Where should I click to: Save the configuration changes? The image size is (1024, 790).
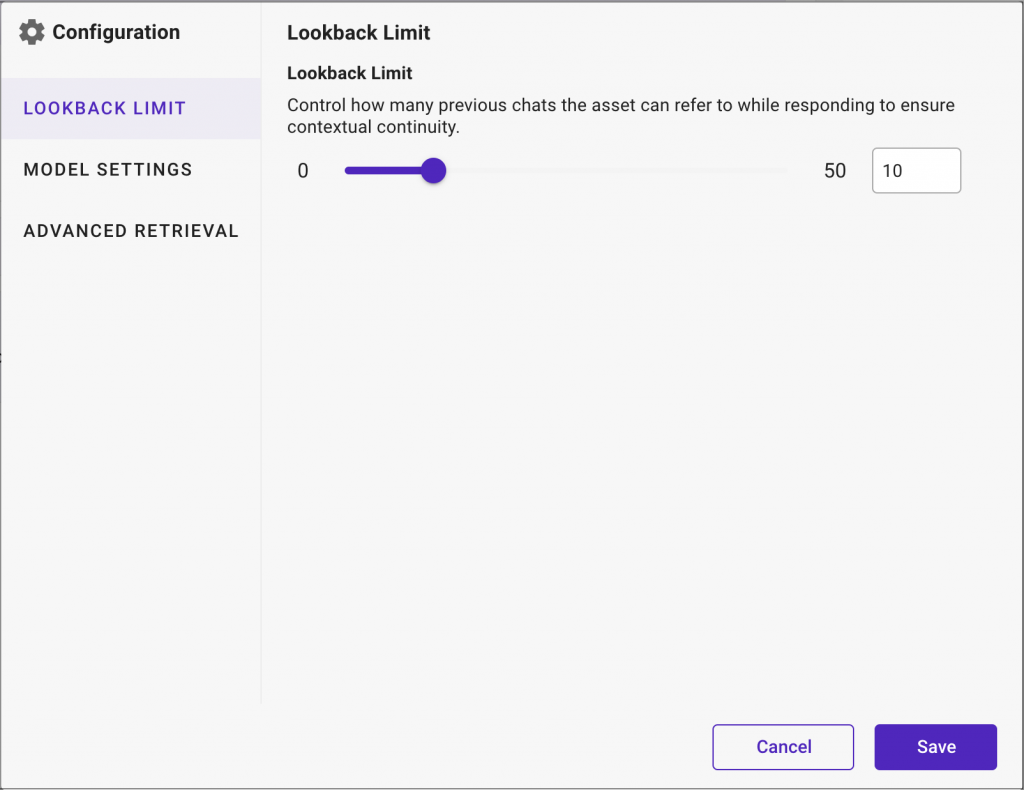[936, 747]
